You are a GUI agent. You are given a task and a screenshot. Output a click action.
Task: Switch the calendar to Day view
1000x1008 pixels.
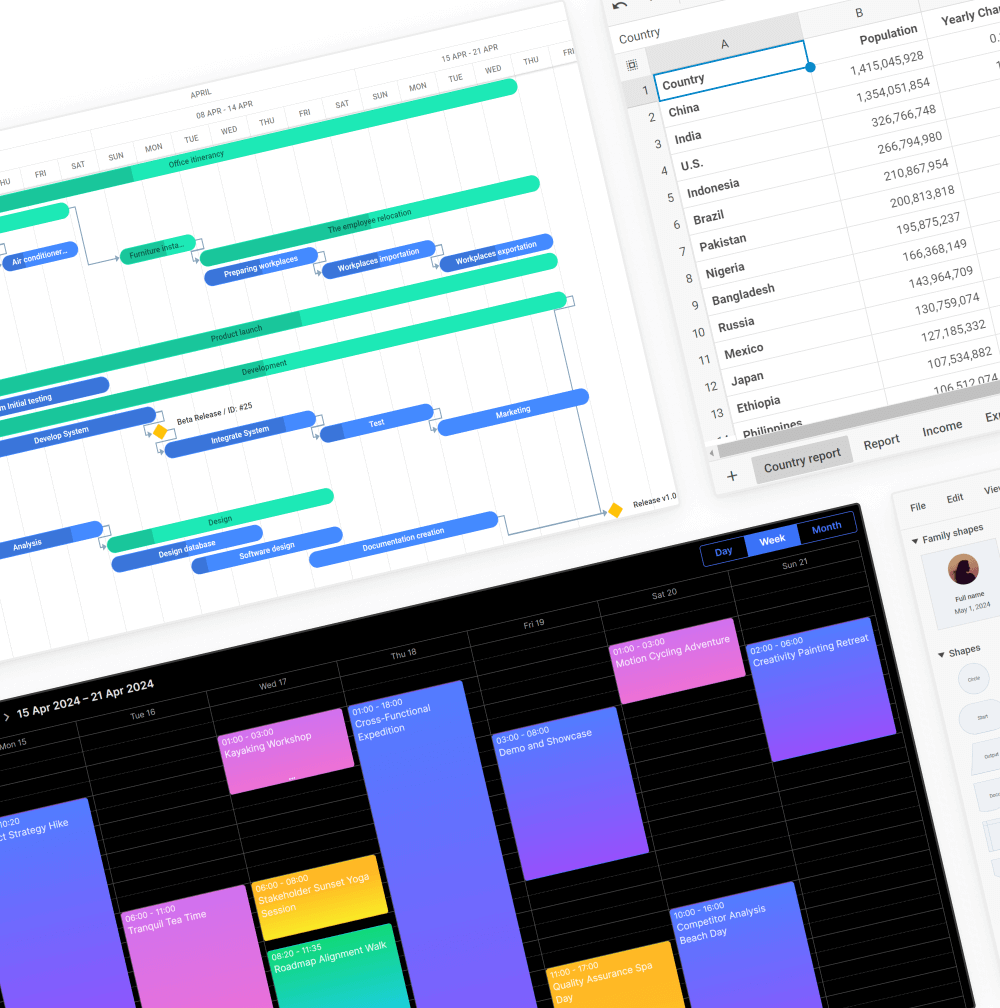tap(724, 551)
